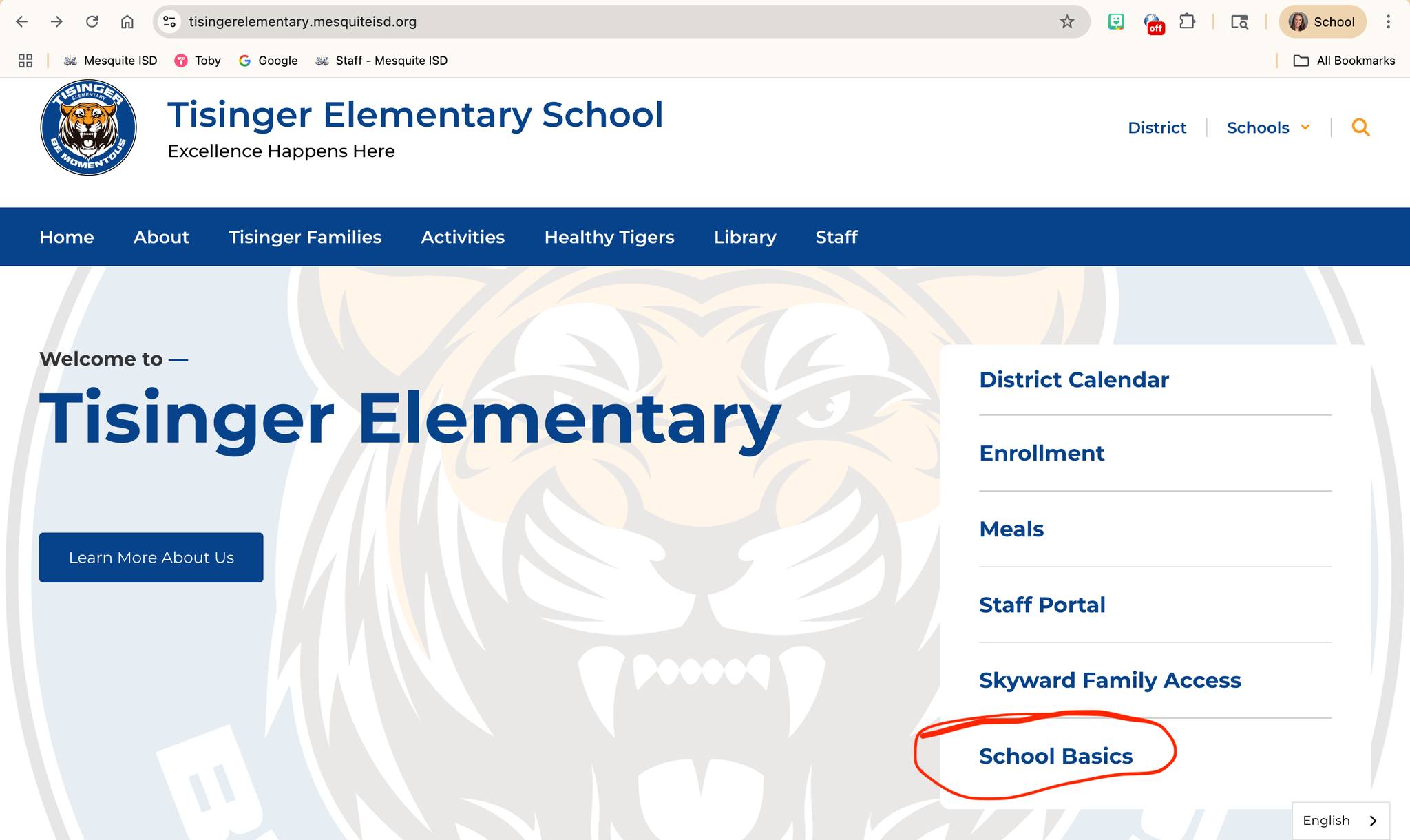
Task: Click the Learn More About Us button
Action: tap(151, 558)
